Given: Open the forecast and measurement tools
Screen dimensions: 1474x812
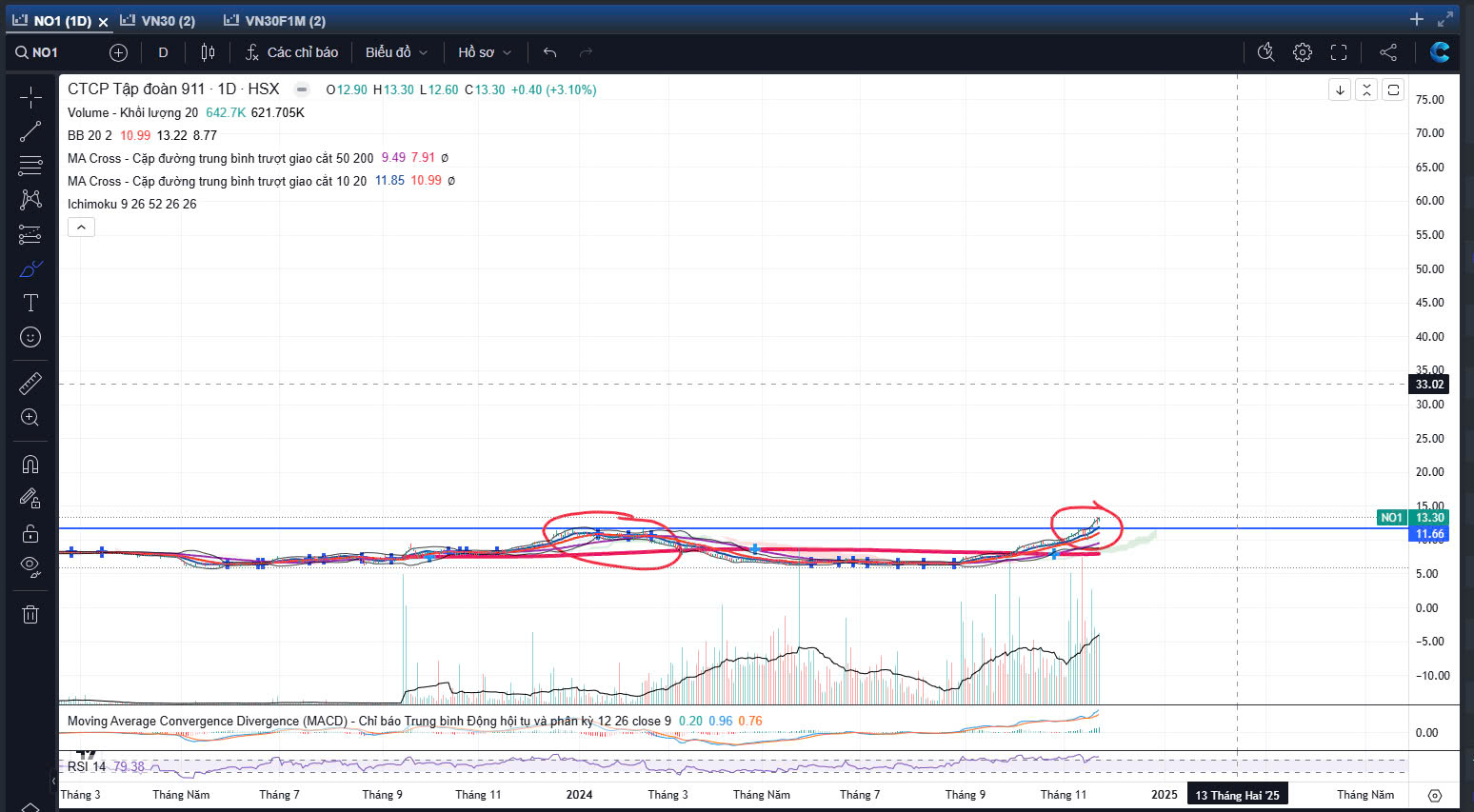Looking at the screenshot, I should coord(30,234).
